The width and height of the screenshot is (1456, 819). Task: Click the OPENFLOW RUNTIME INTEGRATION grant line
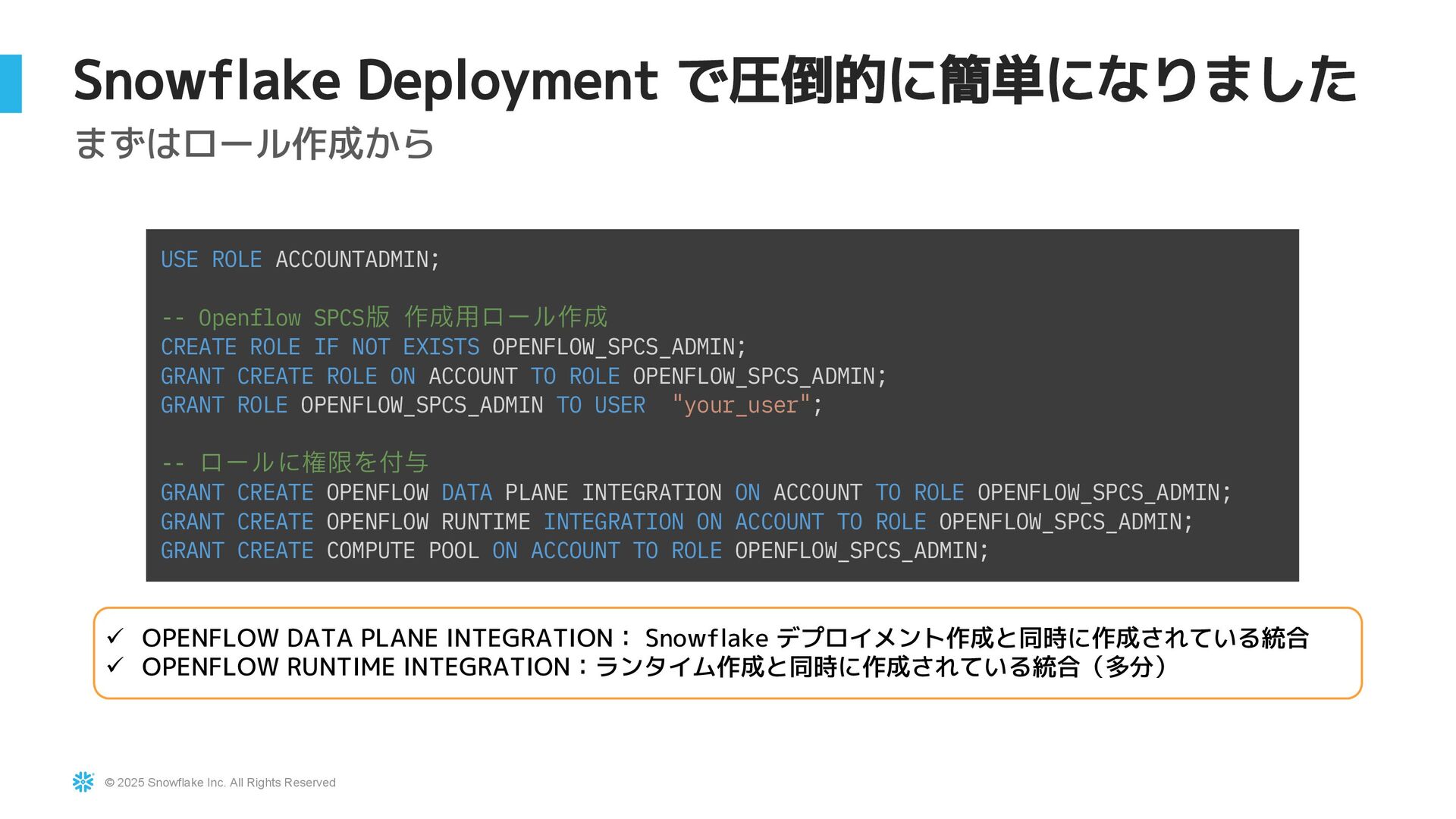[676, 522]
